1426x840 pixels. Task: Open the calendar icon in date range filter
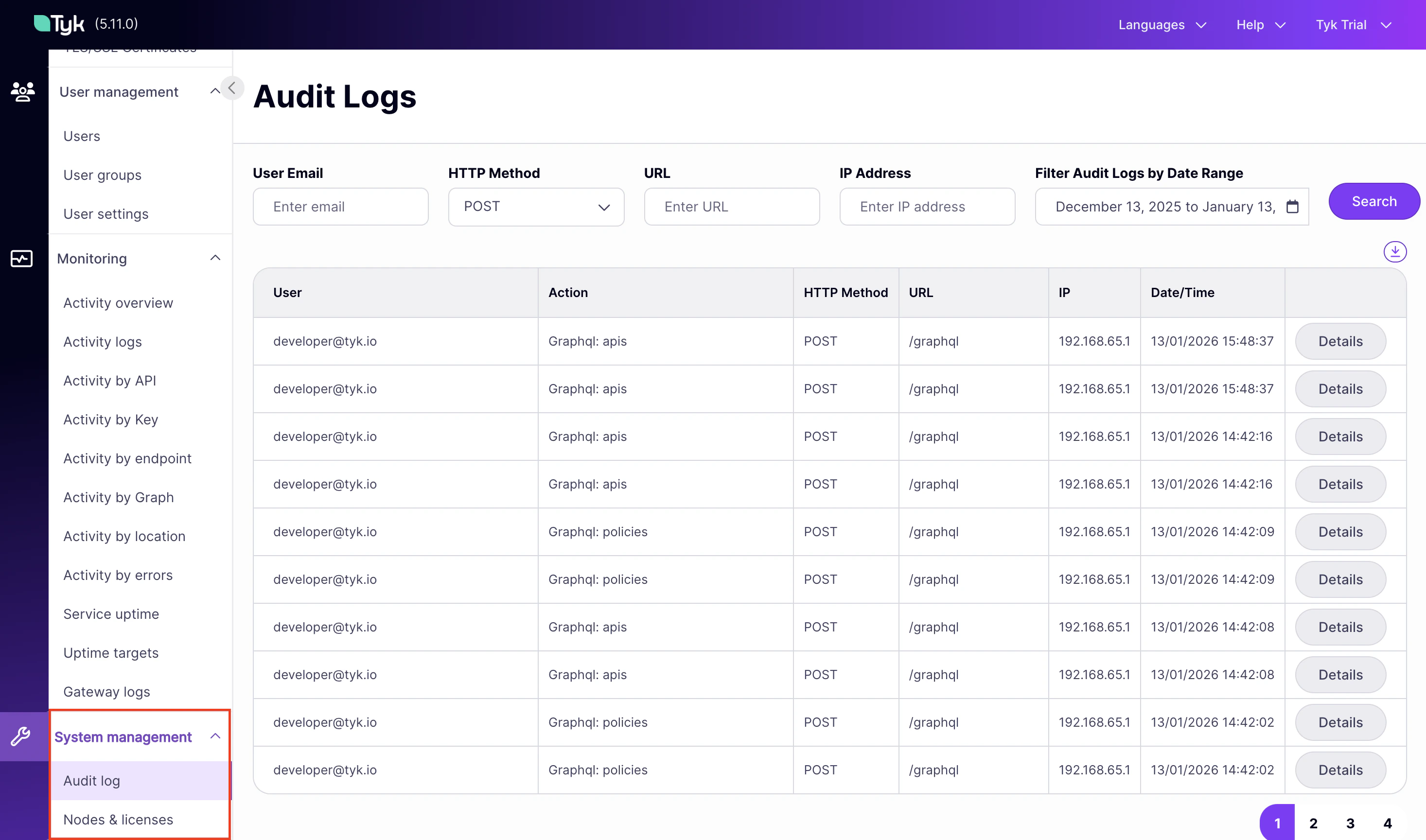[1292, 207]
